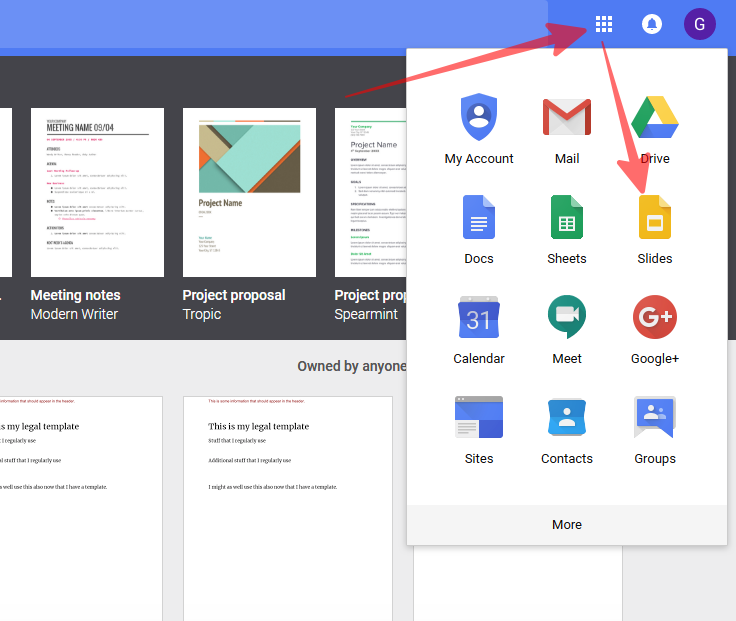736x621 pixels.
Task: Click the 'Project proposal' Tropic title
Action: tap(234, 295)
